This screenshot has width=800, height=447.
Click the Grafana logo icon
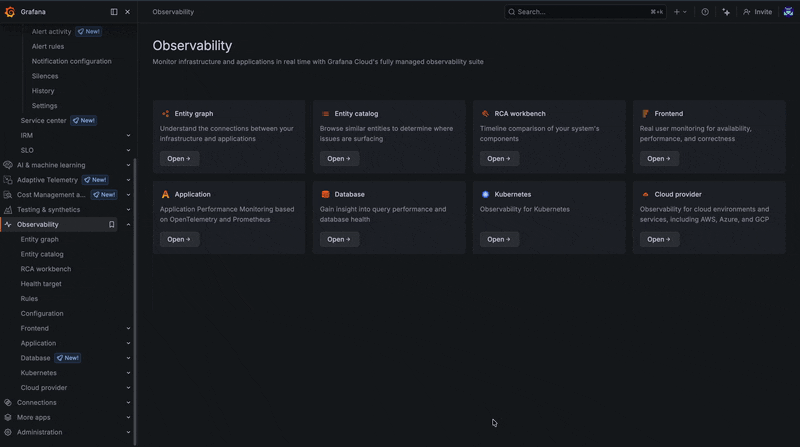10,12
